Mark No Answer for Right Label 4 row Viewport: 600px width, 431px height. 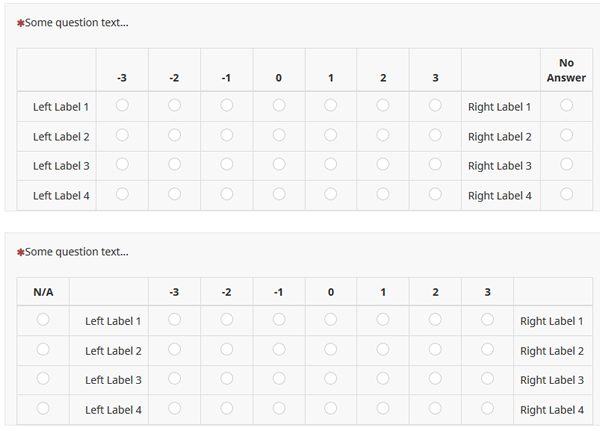[566, 194]
